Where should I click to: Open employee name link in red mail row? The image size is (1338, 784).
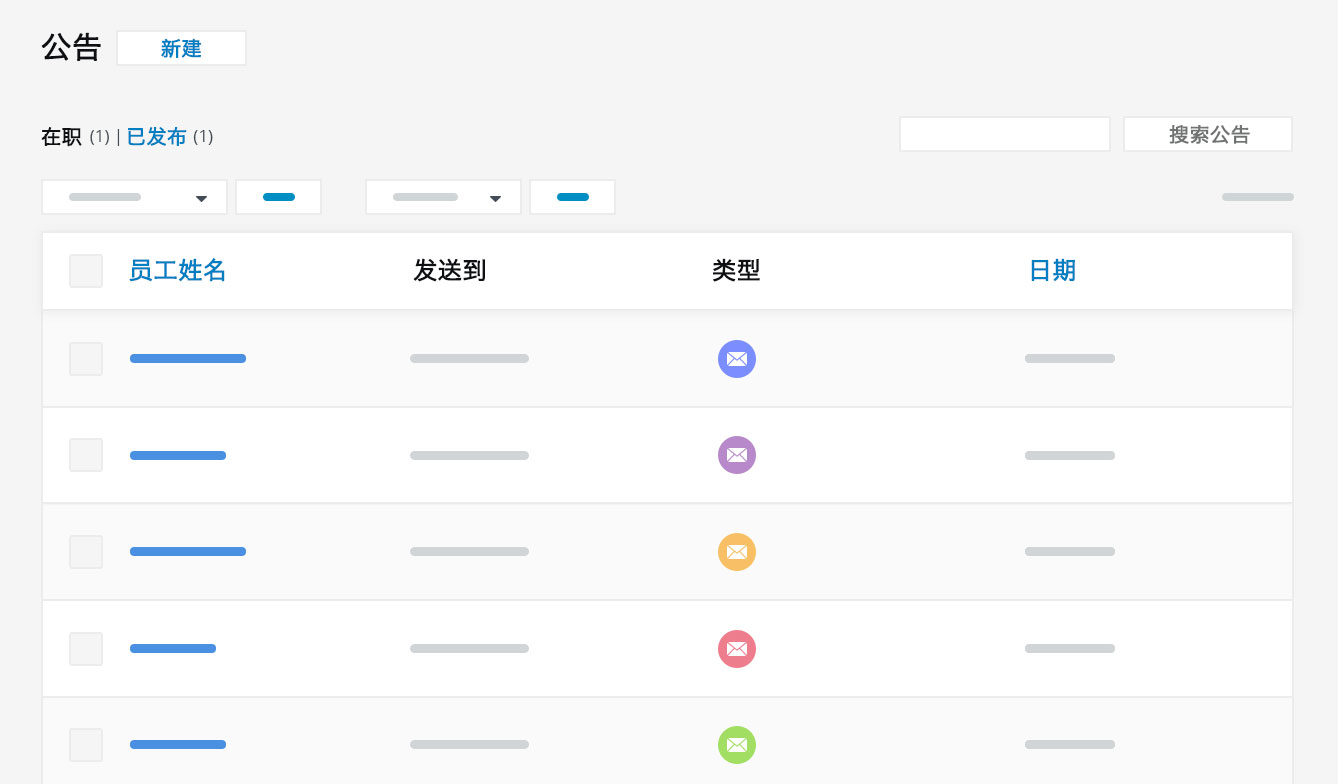(x=173, y=649)
